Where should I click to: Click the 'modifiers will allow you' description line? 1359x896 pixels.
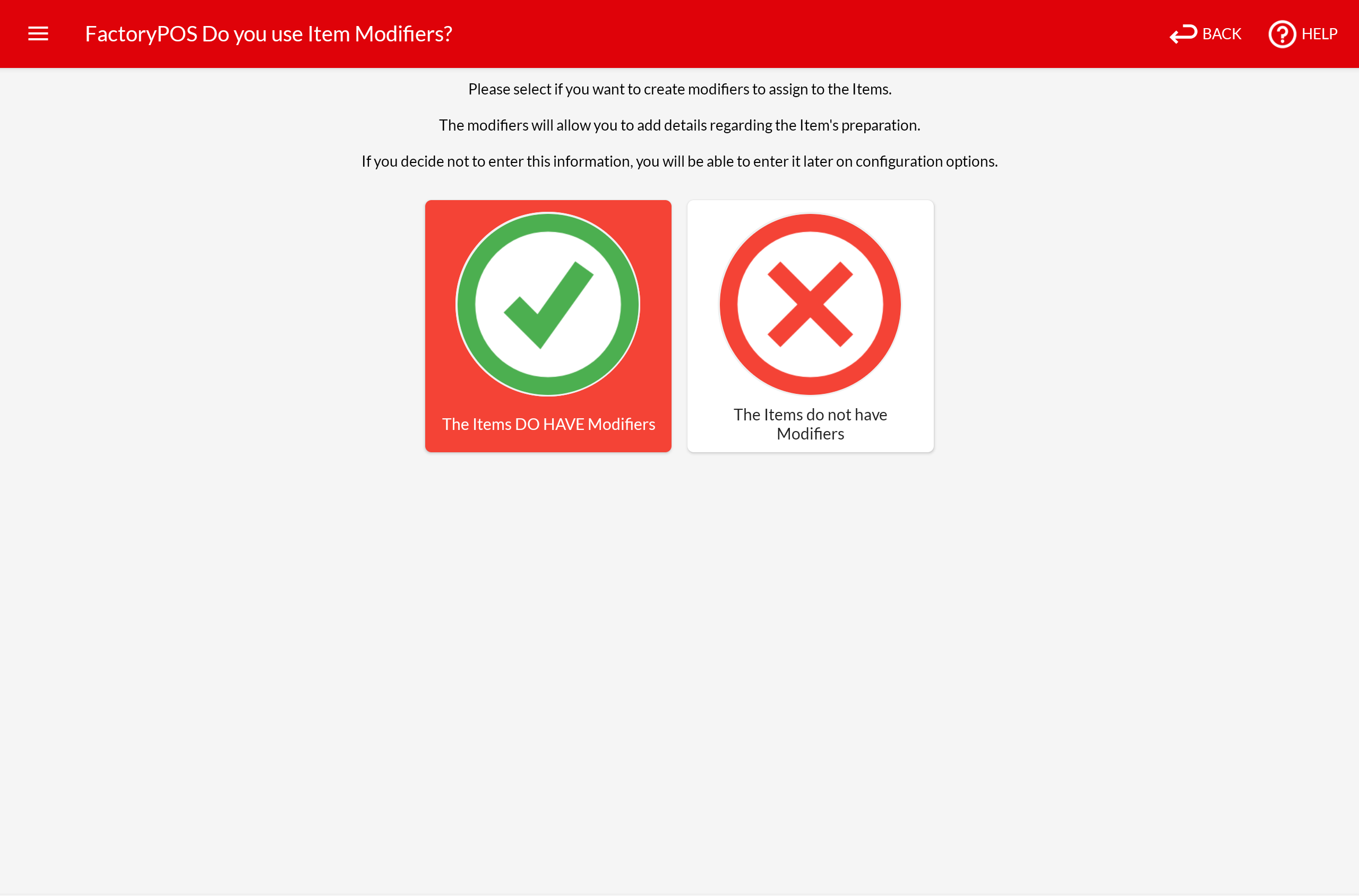(679, 125)
